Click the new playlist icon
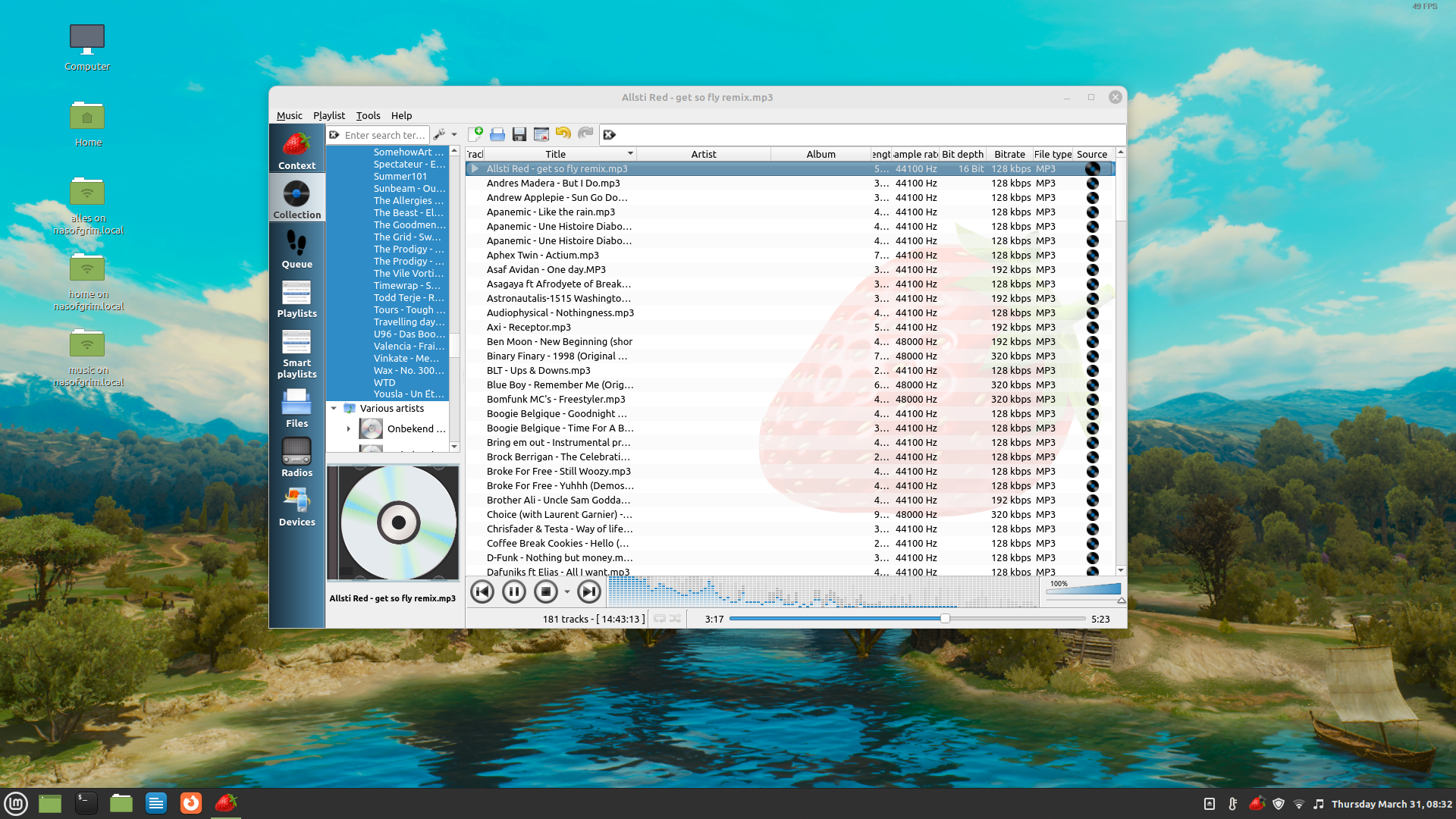 tap(475, 134)
